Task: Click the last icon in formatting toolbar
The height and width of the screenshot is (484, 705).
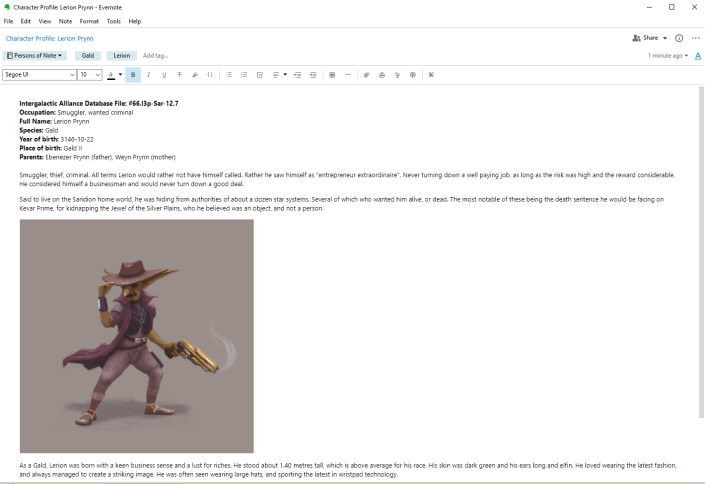Action: 431,75
